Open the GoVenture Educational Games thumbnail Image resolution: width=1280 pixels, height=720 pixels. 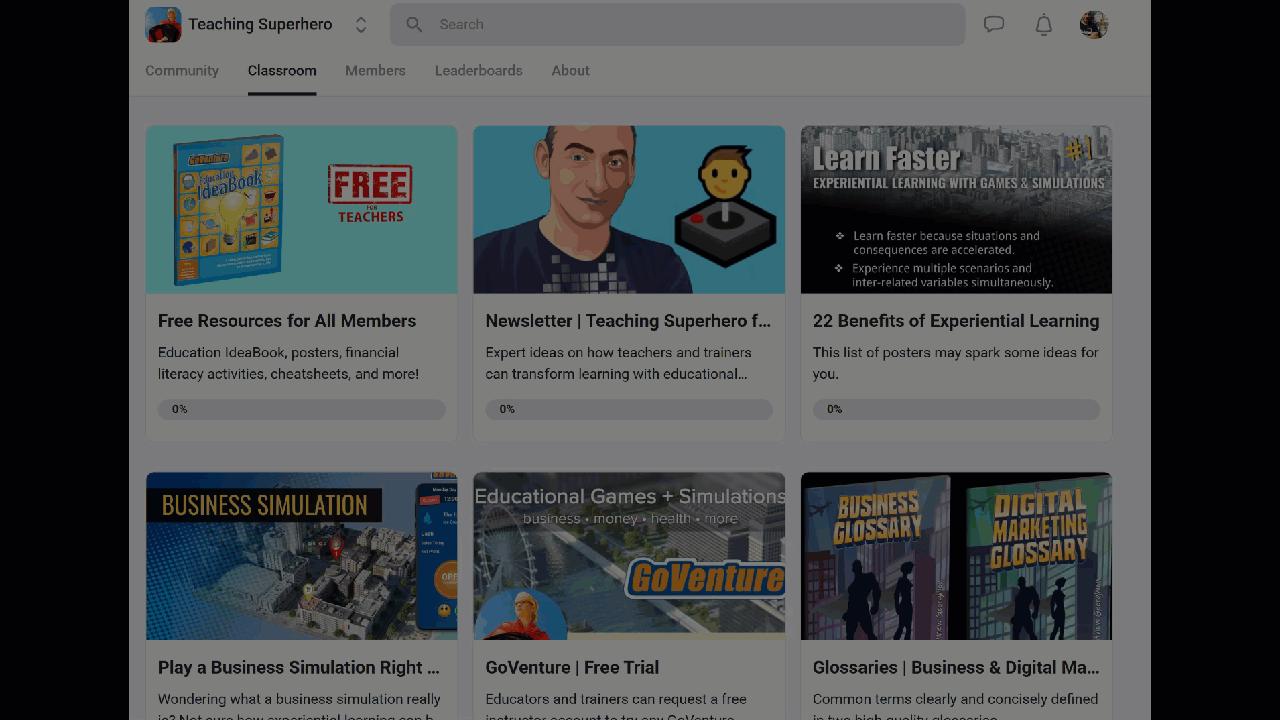point(629,556)
